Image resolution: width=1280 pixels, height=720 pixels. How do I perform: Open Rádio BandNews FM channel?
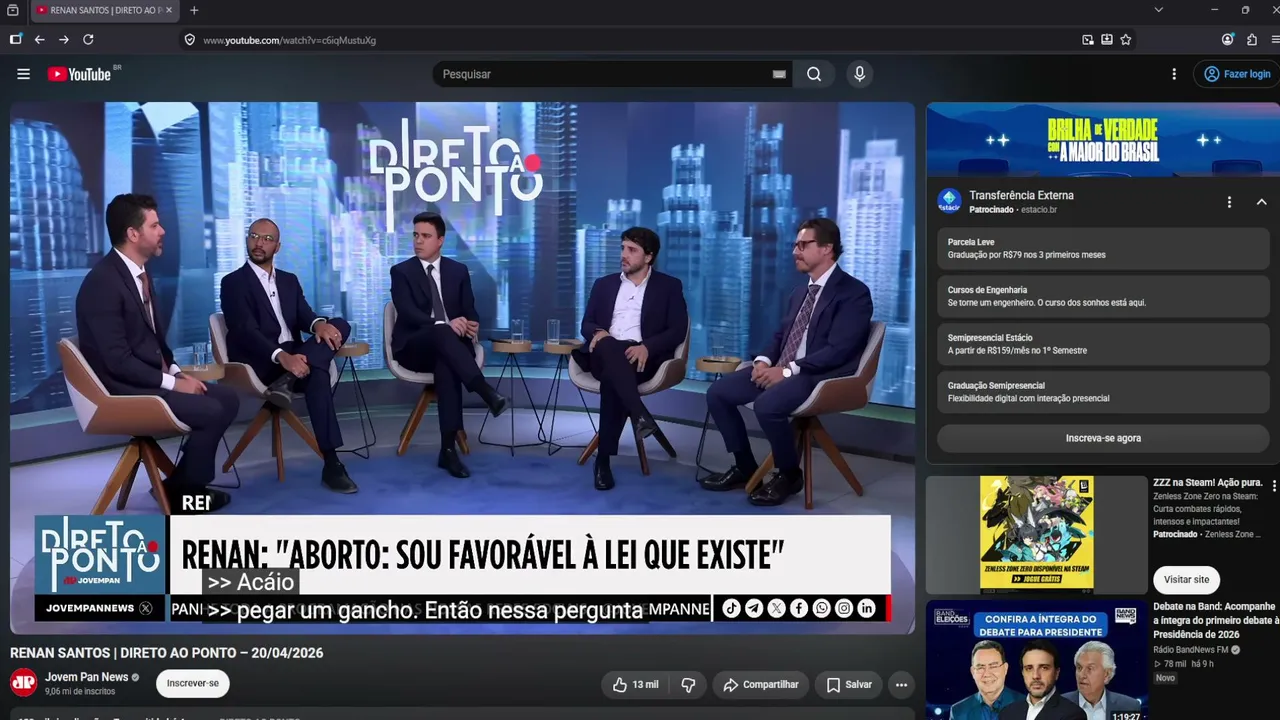pos(1190,650)
